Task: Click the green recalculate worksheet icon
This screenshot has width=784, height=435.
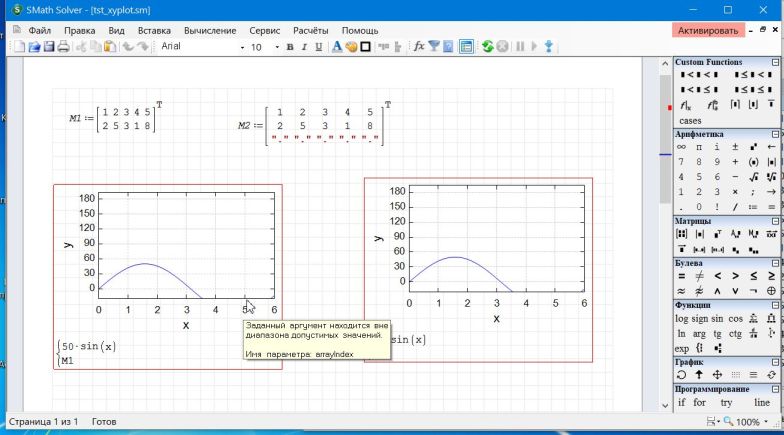Action: point(487,47)
